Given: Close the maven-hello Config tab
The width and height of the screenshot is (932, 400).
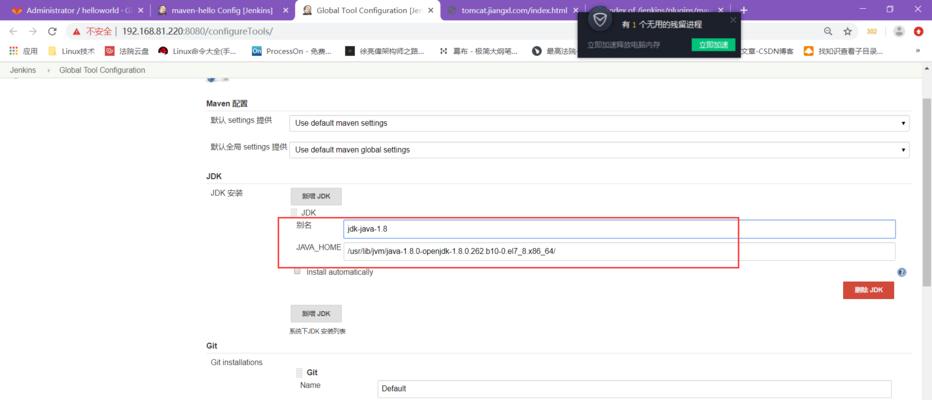Looking at the screenshot, I should click(x=285, y=11).
